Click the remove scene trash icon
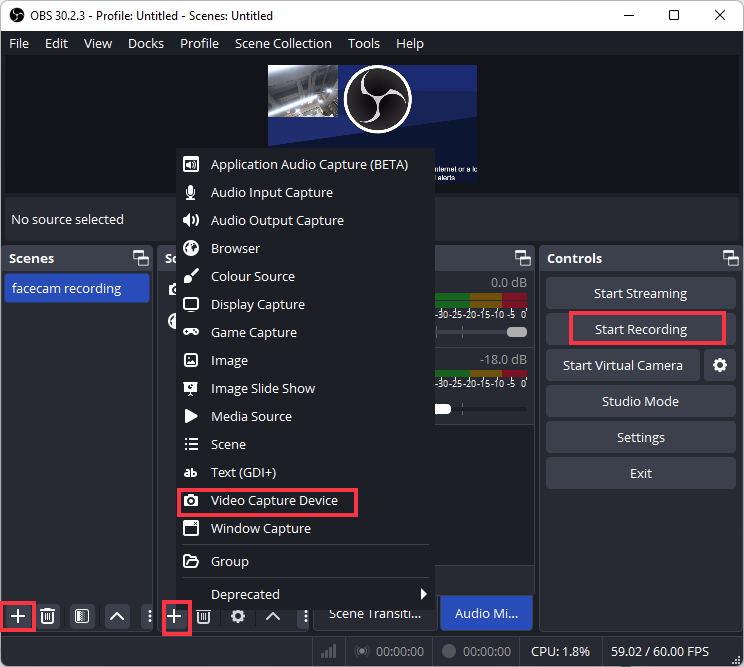This screenshot has height=667, width=744. point(47,616)
